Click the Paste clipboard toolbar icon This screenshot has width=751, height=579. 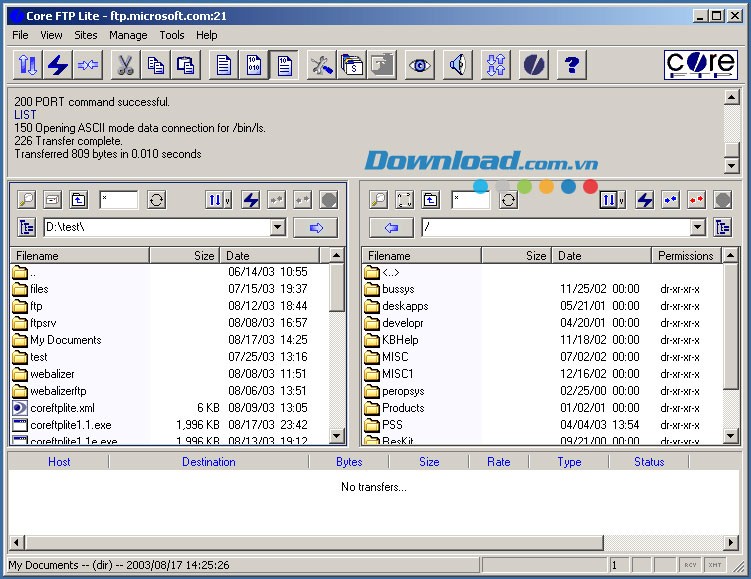coord(185,65)
